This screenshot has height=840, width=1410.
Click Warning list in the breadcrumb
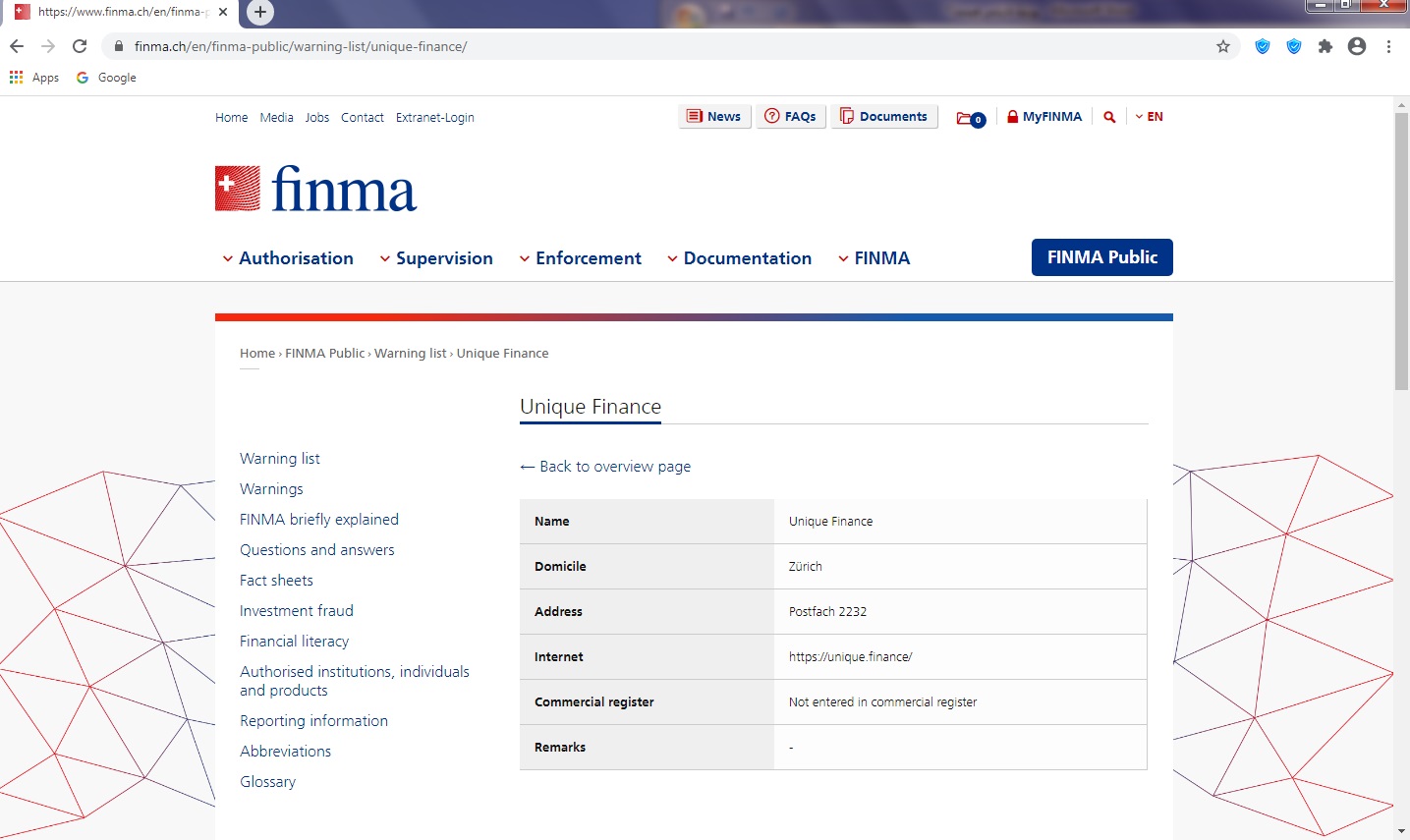[411, 354]
